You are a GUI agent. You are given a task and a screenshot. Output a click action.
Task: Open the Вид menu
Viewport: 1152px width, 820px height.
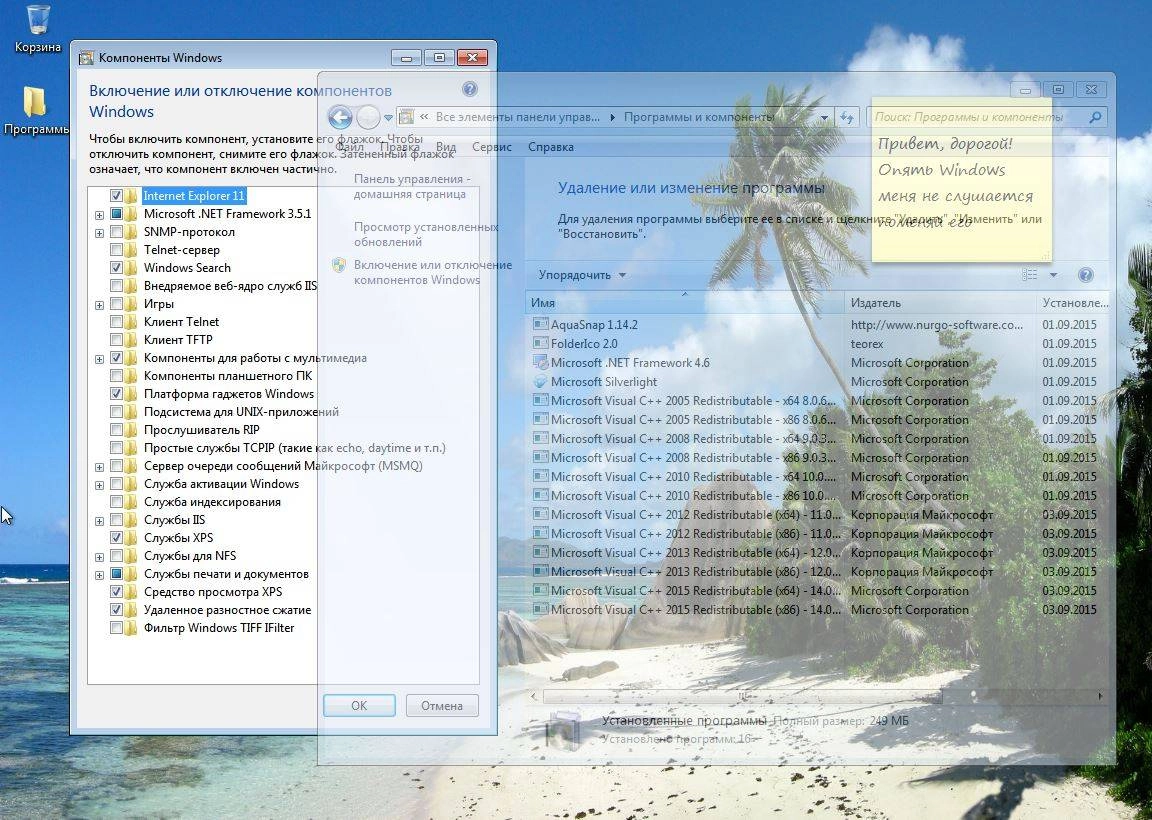click(446, 147)
